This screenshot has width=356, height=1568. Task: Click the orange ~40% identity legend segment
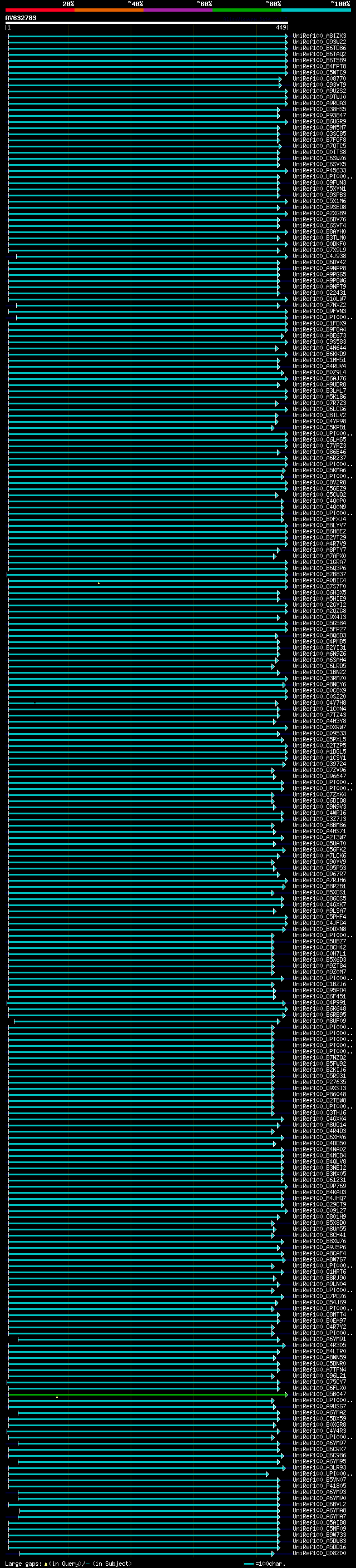[x=109, y=10]
